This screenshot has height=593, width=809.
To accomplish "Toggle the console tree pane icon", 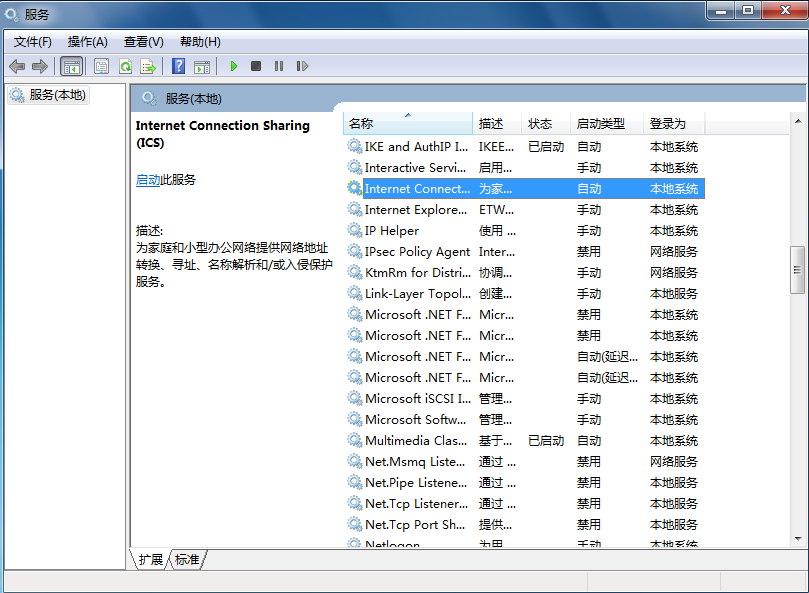I will [x=71, y=66].
